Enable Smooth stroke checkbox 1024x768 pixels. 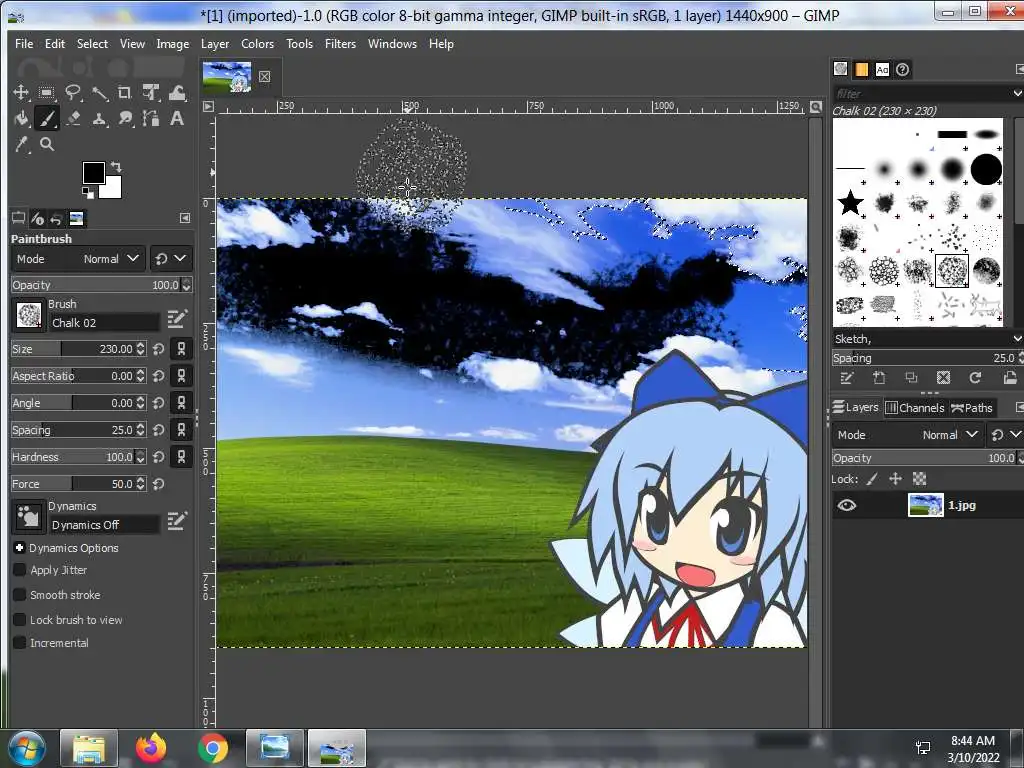coord(20,595)
